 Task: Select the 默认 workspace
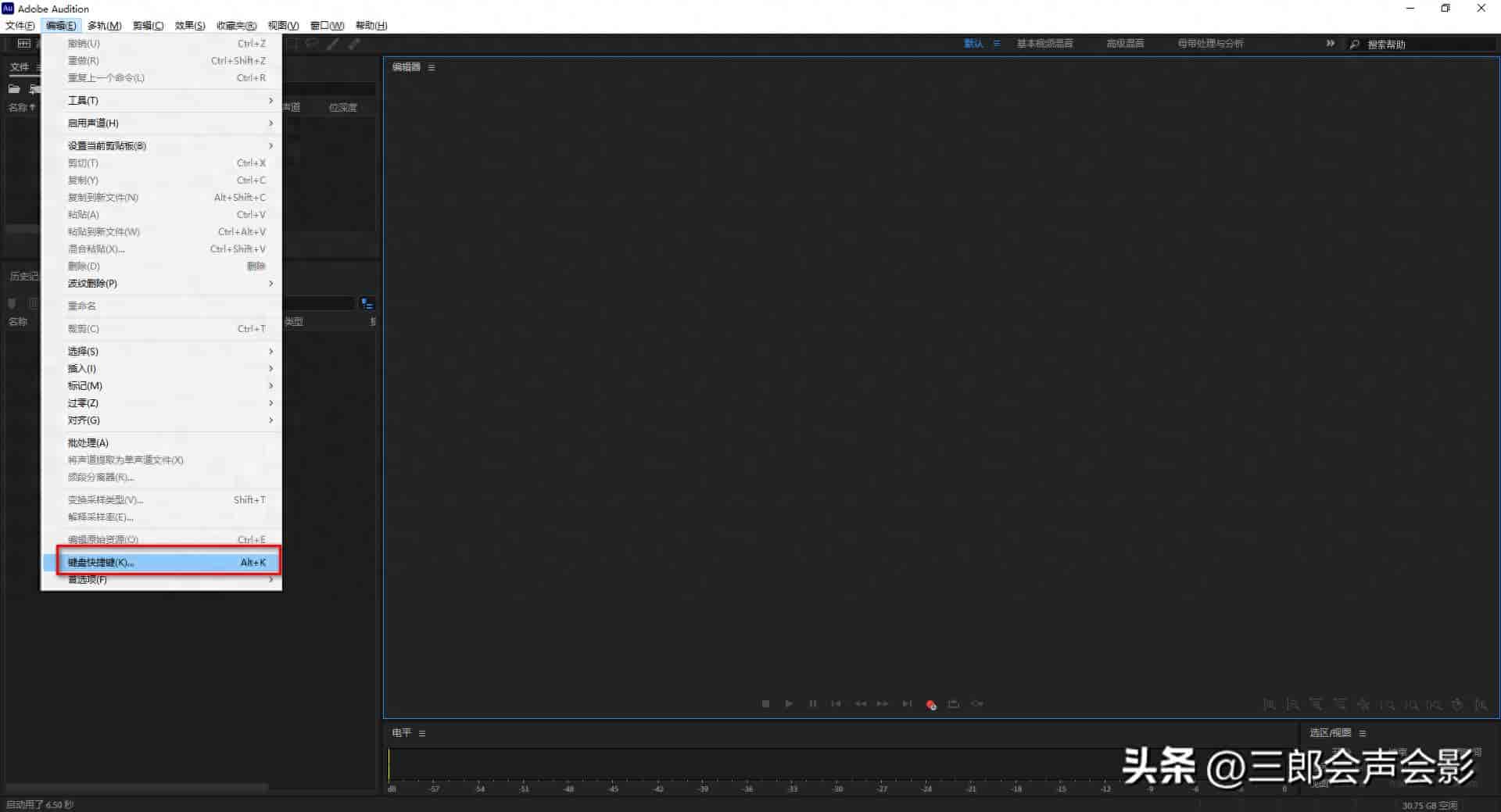pos(973,44)
